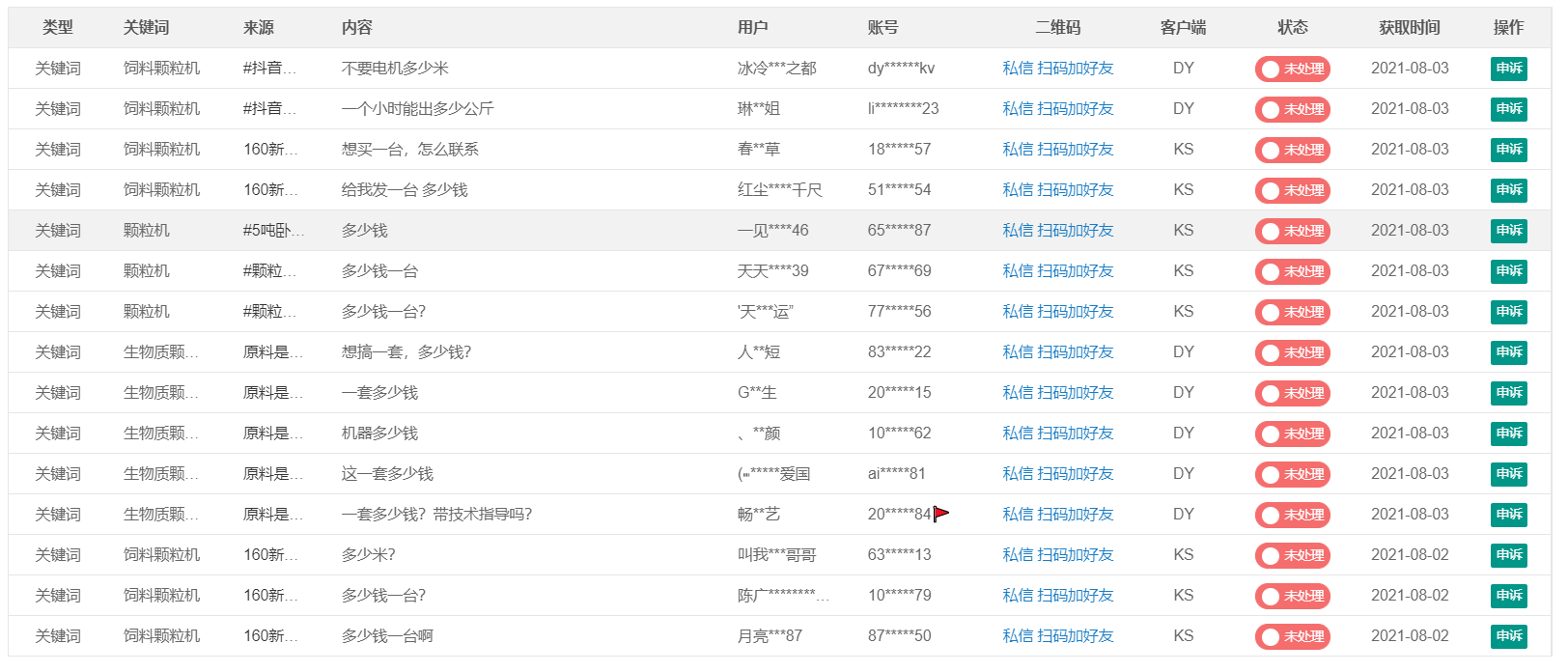Click 扫码加好友 link for user 天天****39
Screen dimensions: 1568x672
(x=1076, y=271)
